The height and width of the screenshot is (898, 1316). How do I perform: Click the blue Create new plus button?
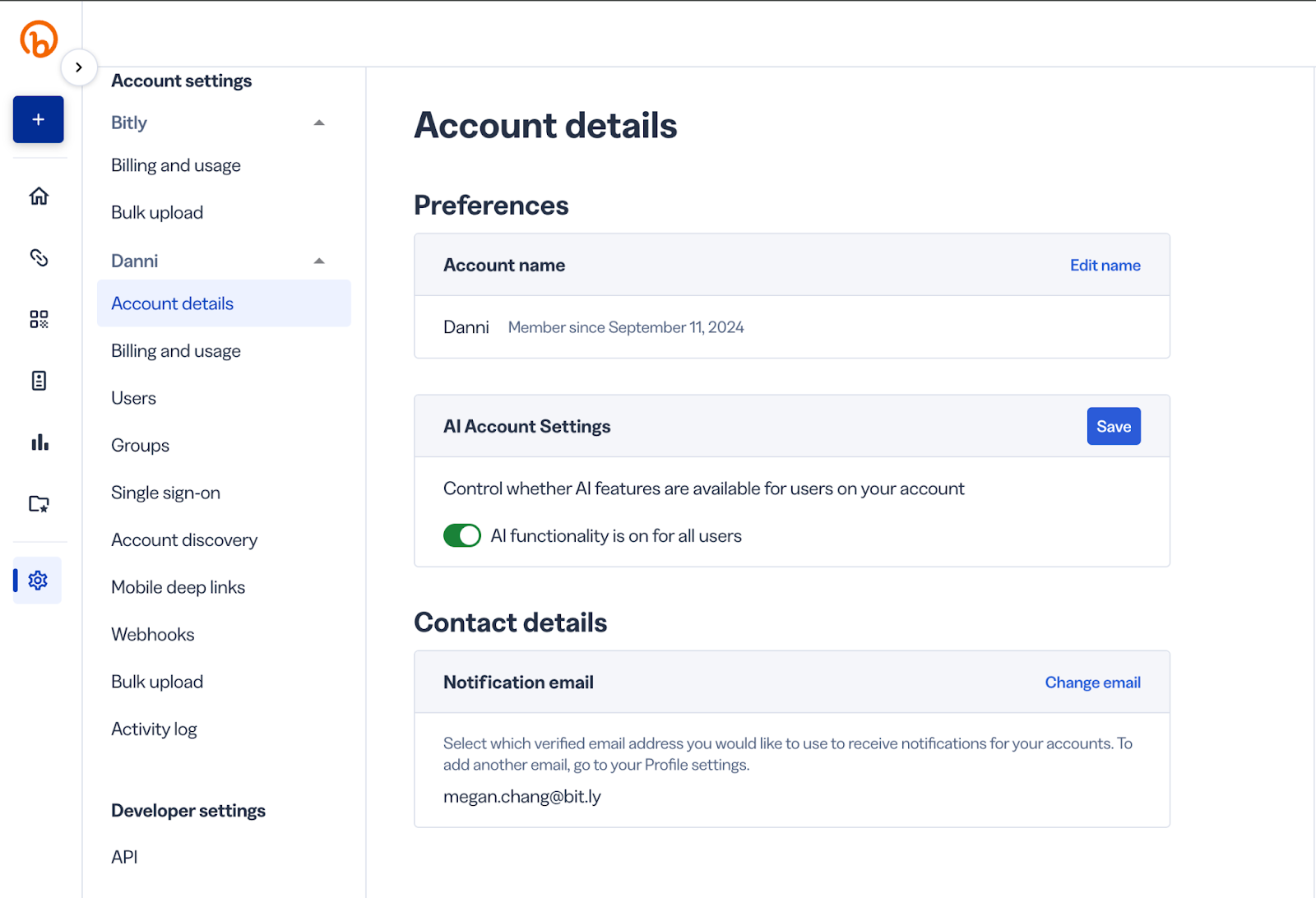[x=38, y=119]
